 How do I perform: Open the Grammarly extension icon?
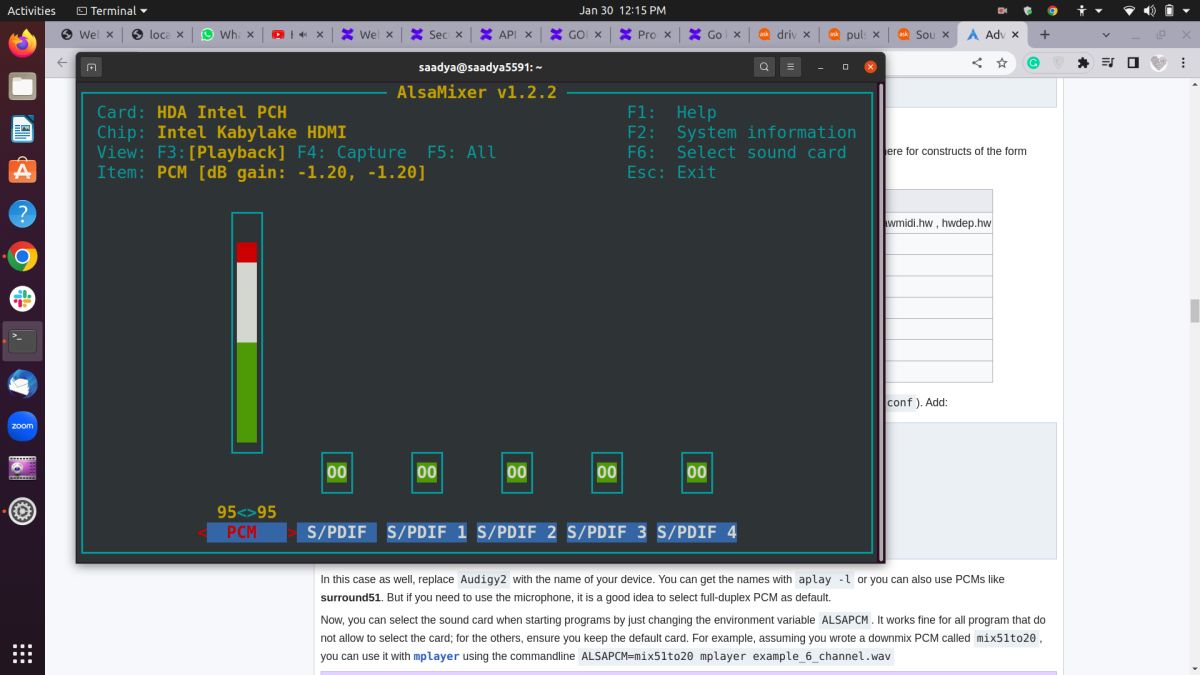click(x=1033, y=62)
